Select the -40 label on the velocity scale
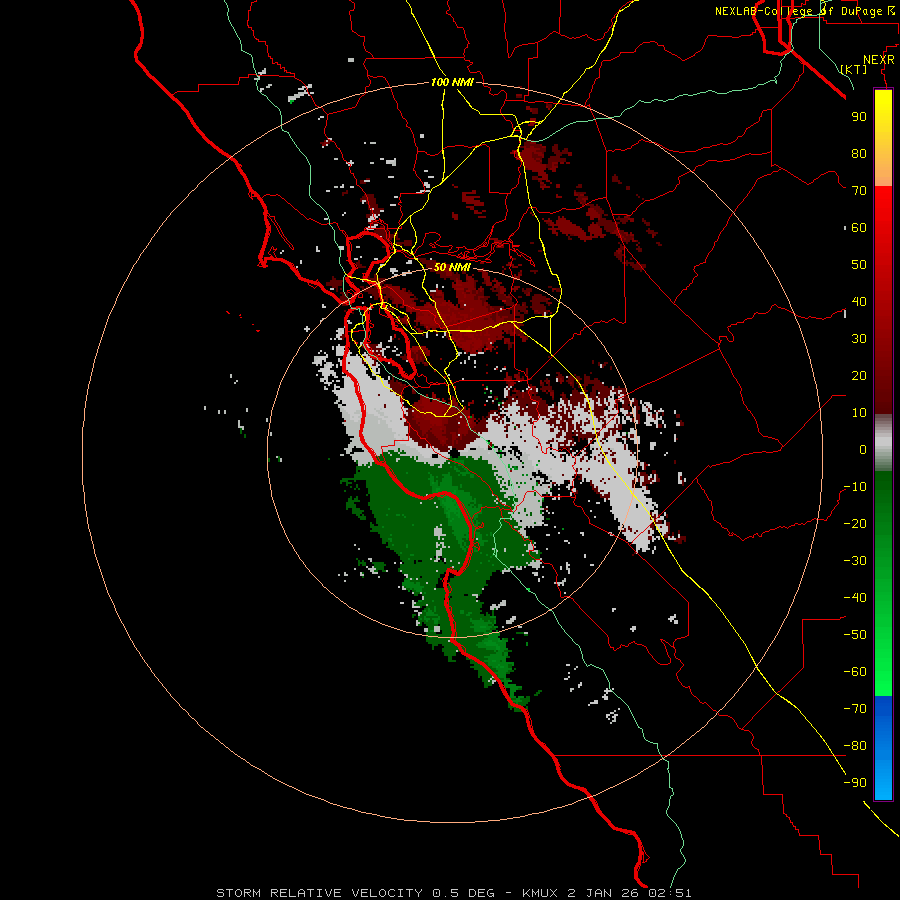The height and width of the screenshot is (900, 900). click(855, 598)
